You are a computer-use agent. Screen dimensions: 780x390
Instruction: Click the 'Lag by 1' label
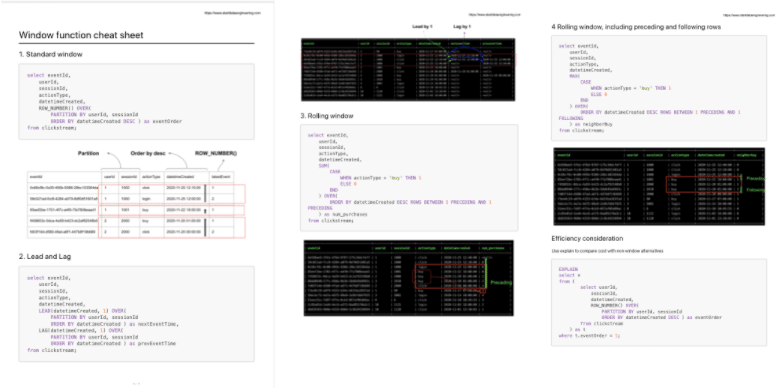(462, 26)
